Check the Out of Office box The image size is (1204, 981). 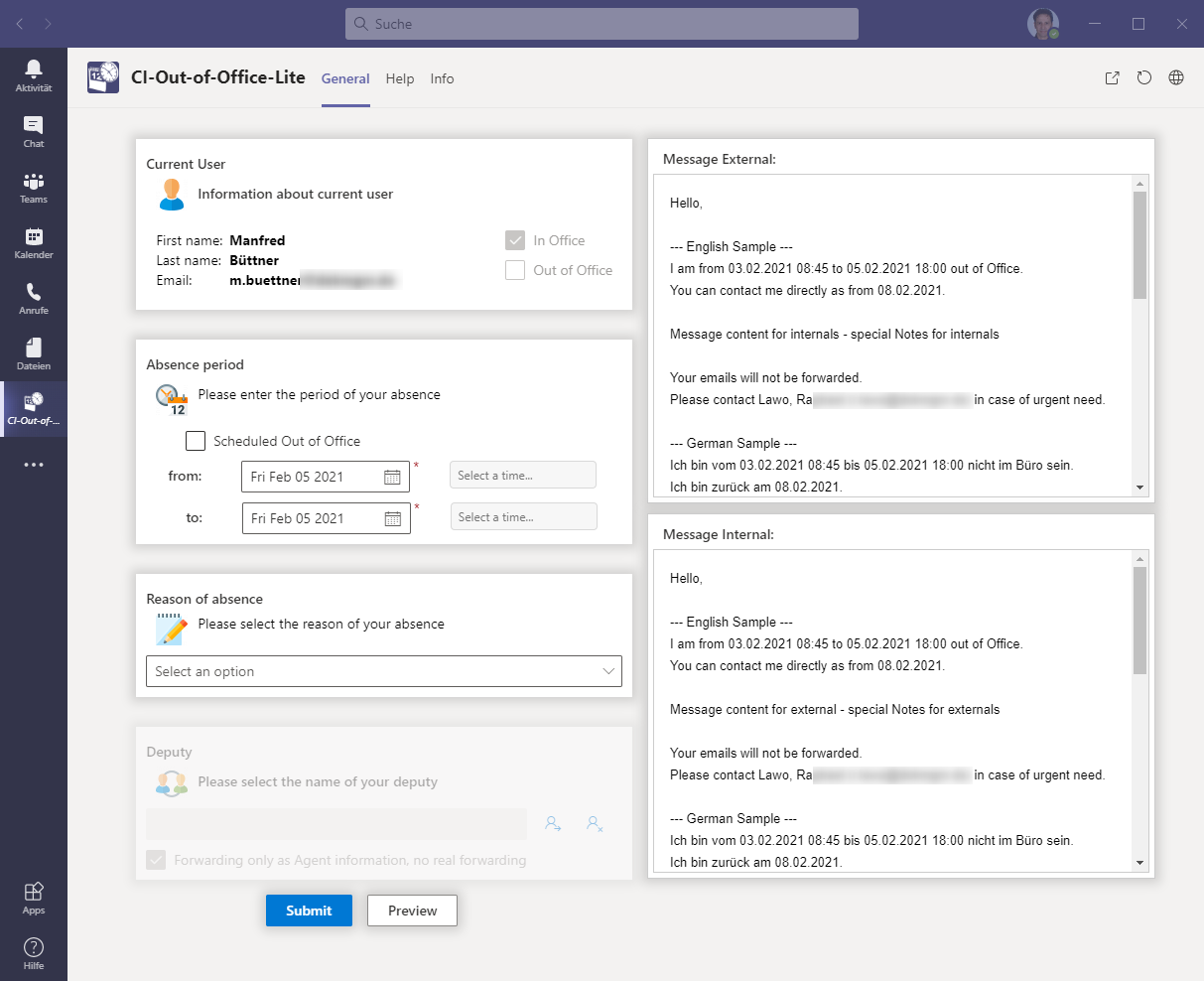point(515,270)
